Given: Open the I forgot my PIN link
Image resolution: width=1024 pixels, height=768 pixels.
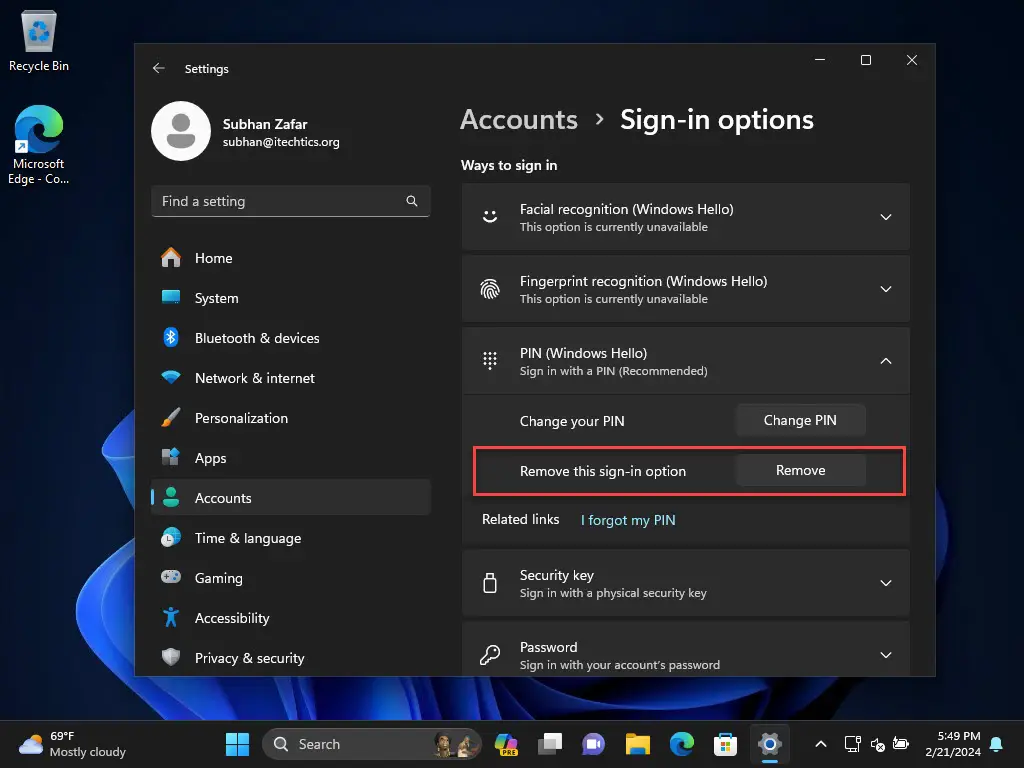Looking at the screenshot, I should pyautogui.click(x=628, y=520).
